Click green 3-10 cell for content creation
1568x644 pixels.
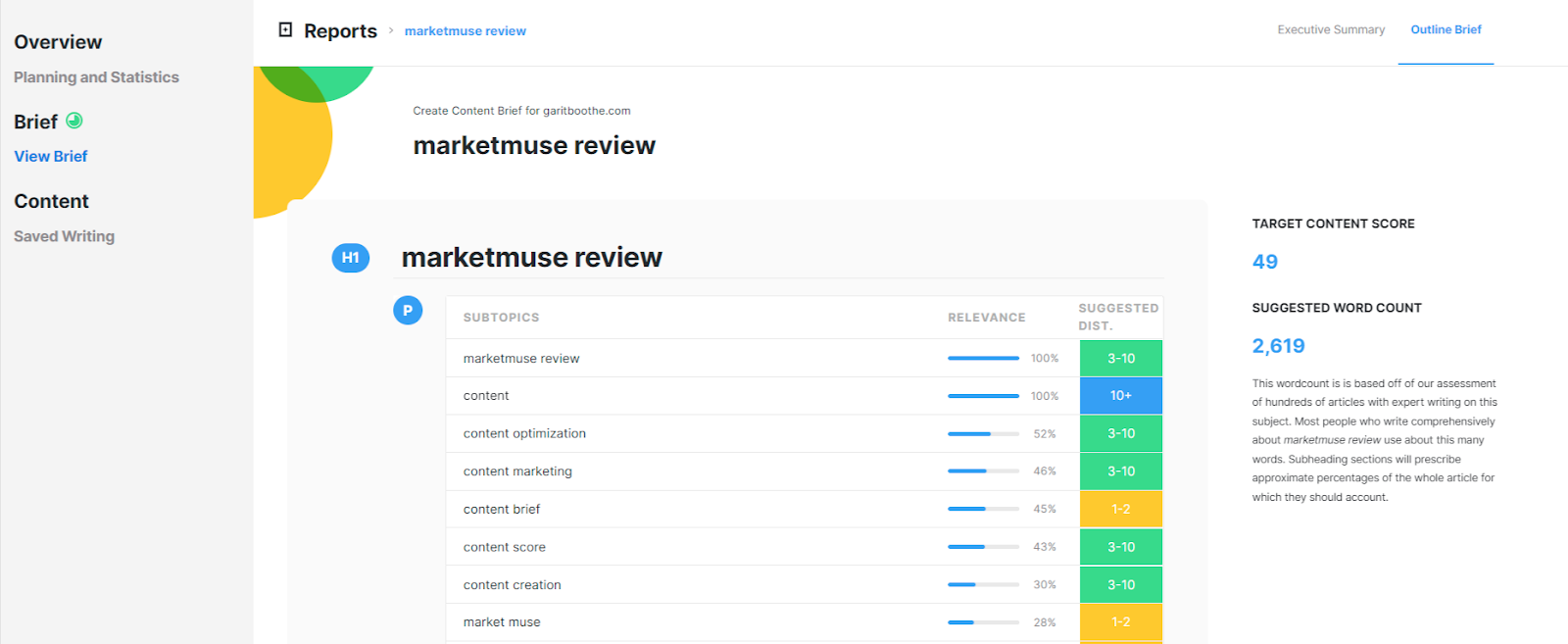click(x=1121, y=585)
